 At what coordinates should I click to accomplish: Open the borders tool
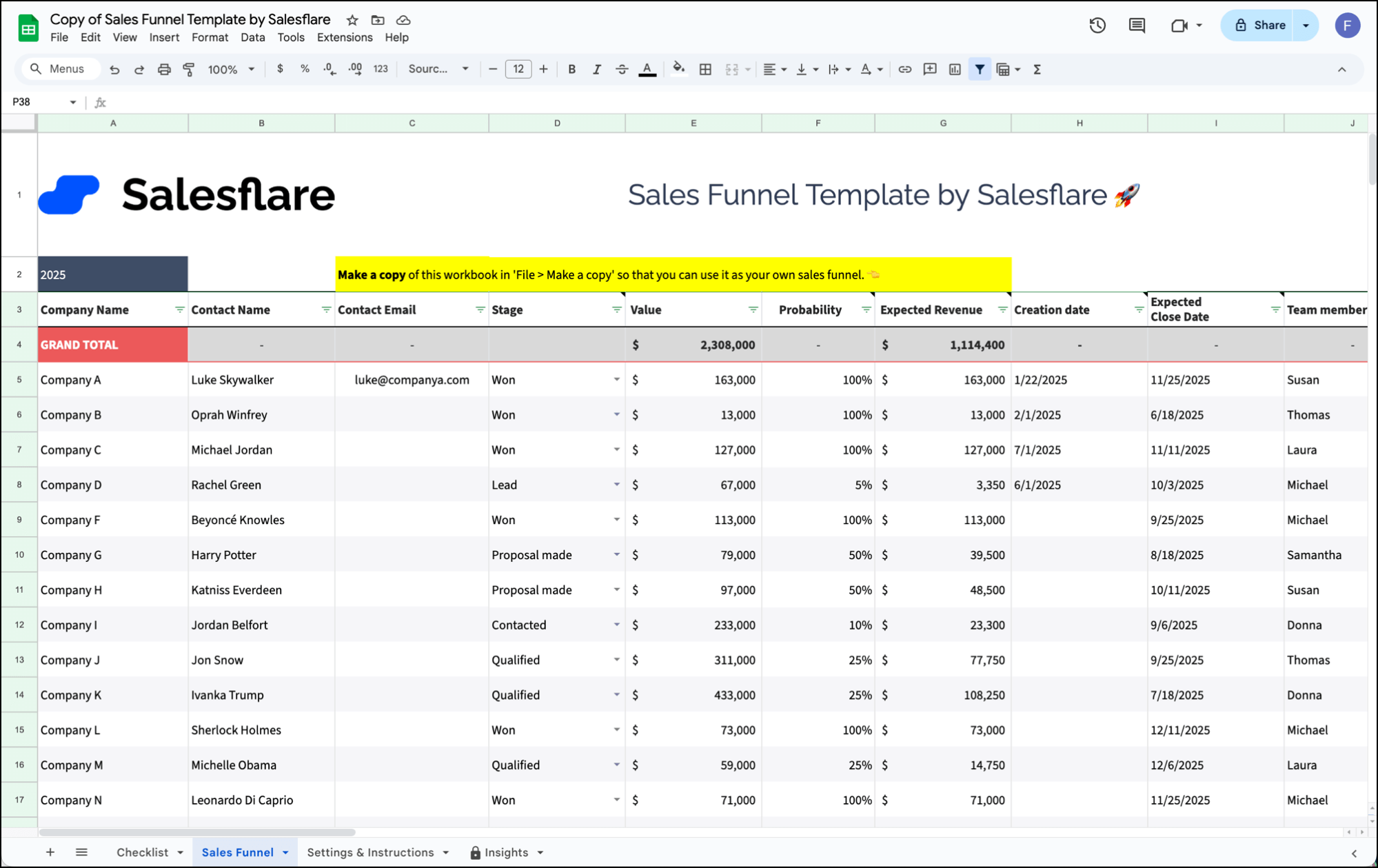point(705,69)
